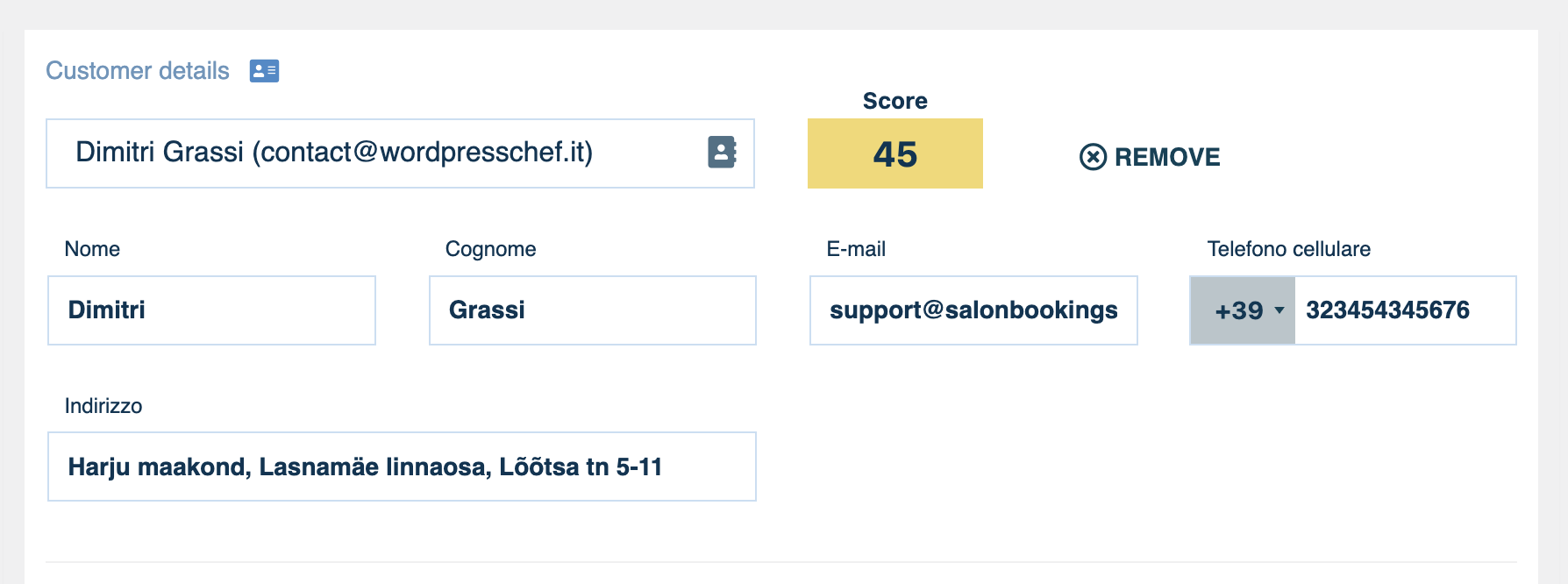This screenshot has width=1568, height=584.
Task: Click the ID card icon beside Customer details
Action: (264, 71)
